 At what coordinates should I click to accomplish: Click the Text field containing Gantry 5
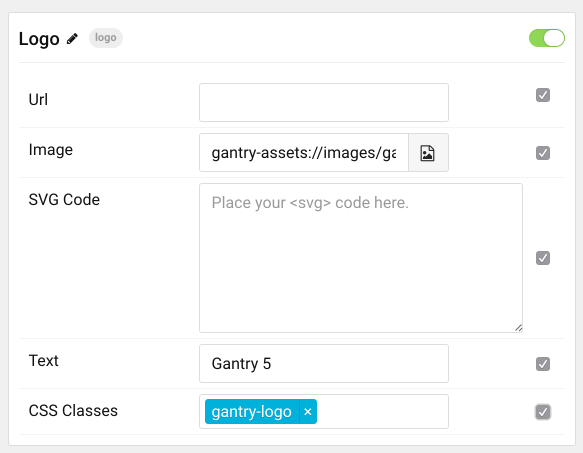(x=324, y=363)
